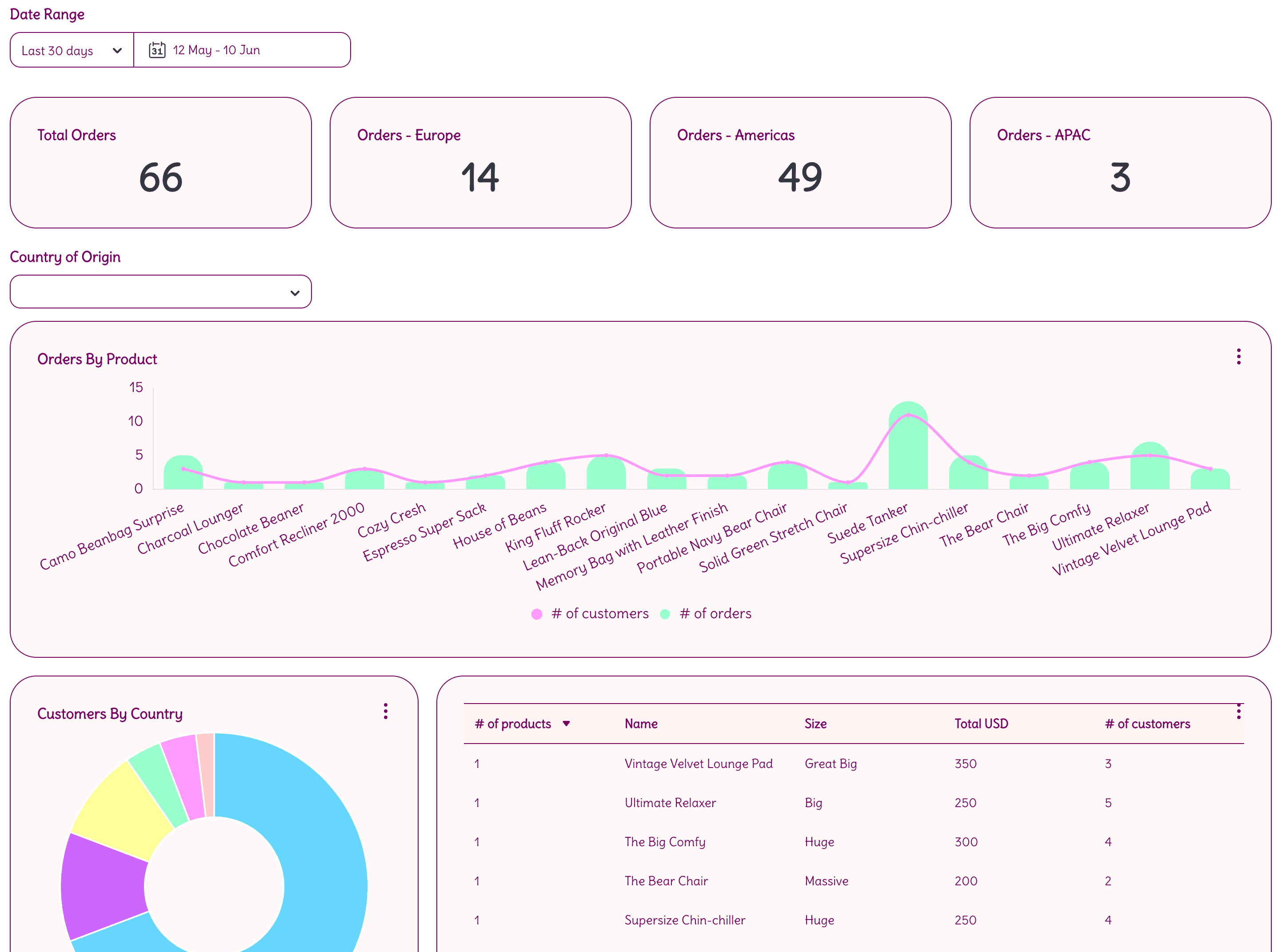
Task: Sort table by Name column header
Action: pyautogui.click(x=641, y=724)
